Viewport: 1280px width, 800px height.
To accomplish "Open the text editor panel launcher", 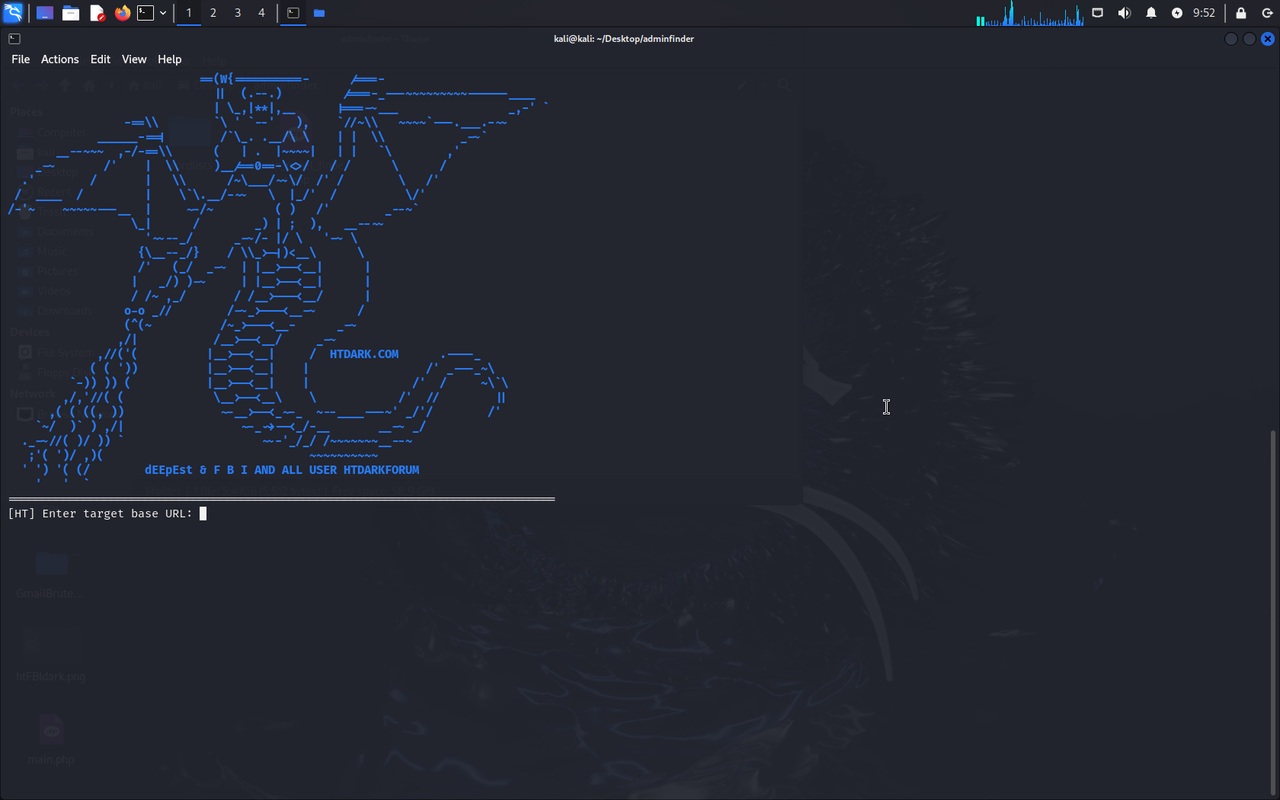I will (97, 13).
